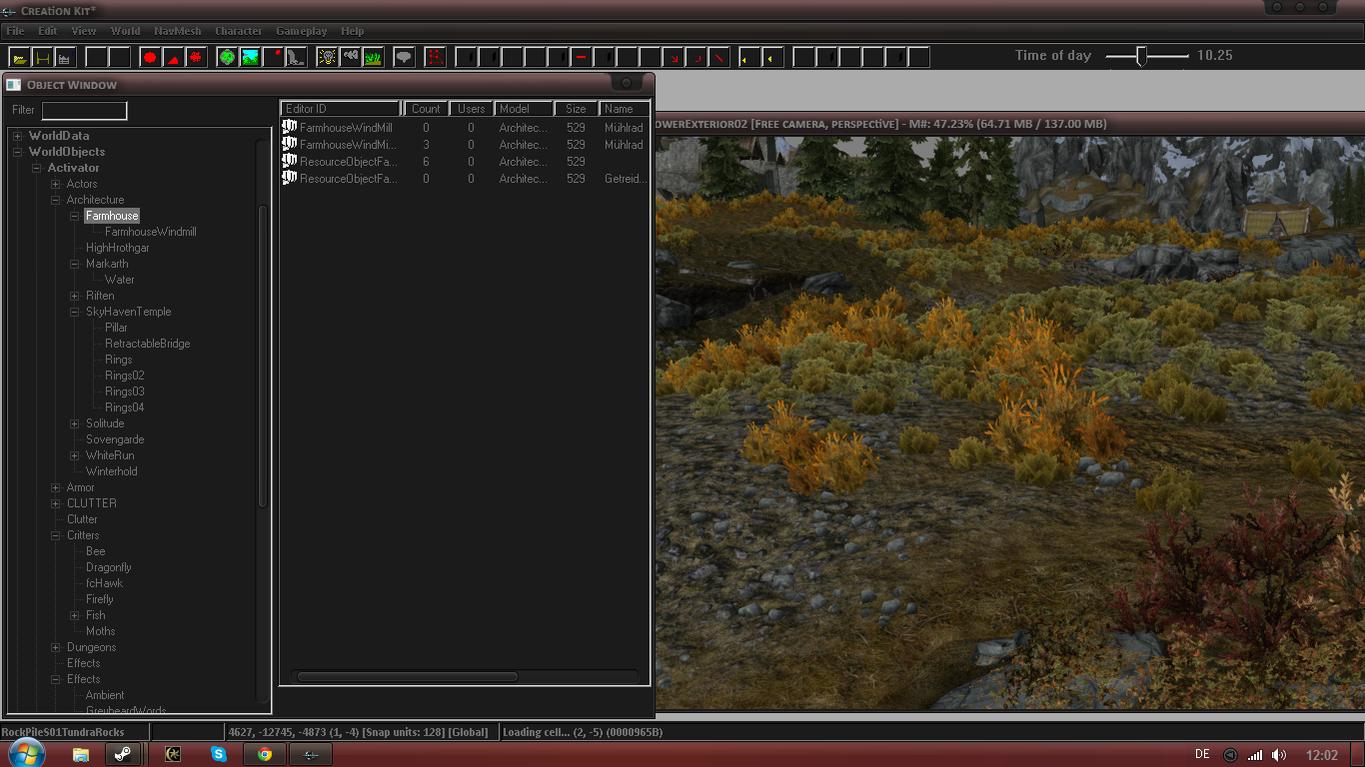Collapse the Critters tree node
This screenshot has width=1365, height=767.
pyautogui.click(x=56, y=536)
